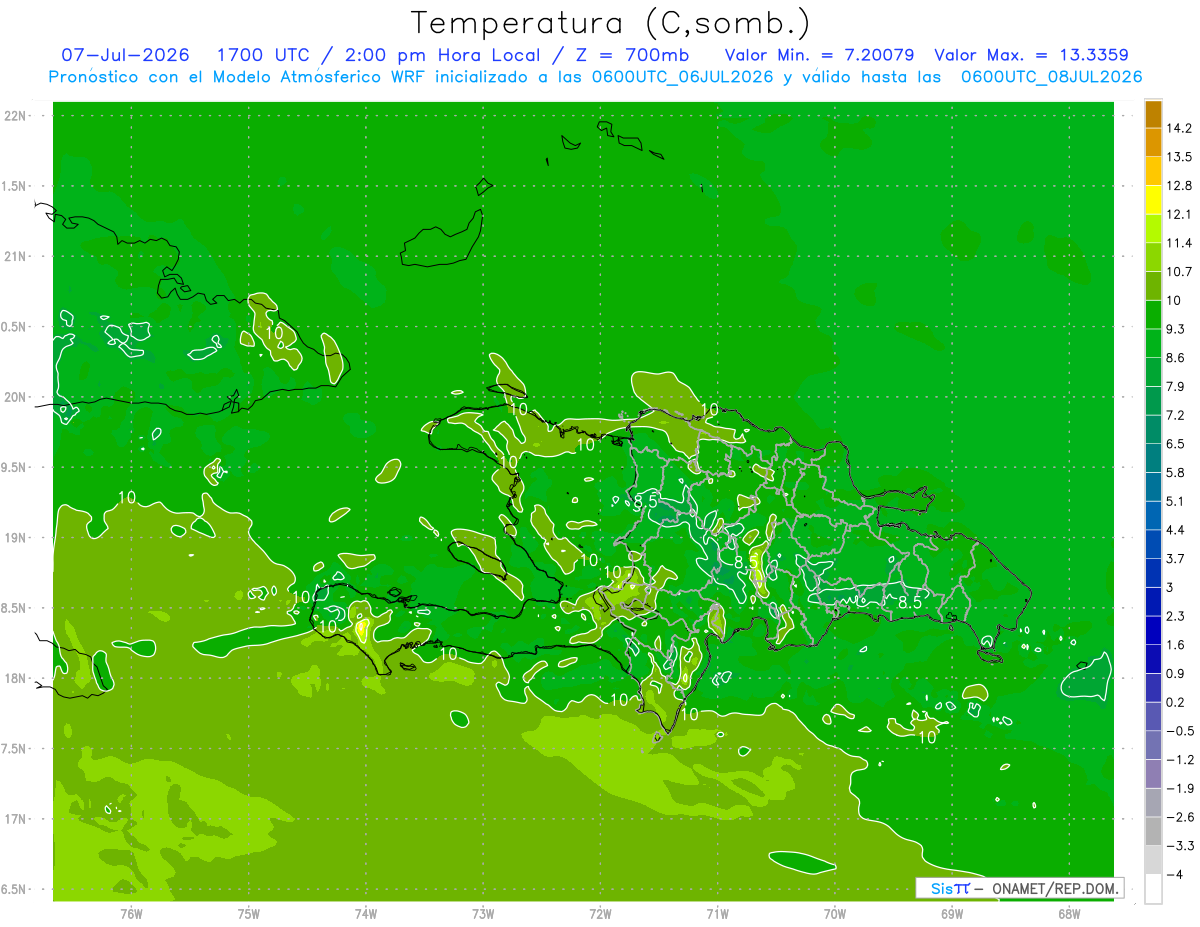This screenshot has width=1200, height=927.
Task: Click the '19N' latitude label
Action: point(15,538)
